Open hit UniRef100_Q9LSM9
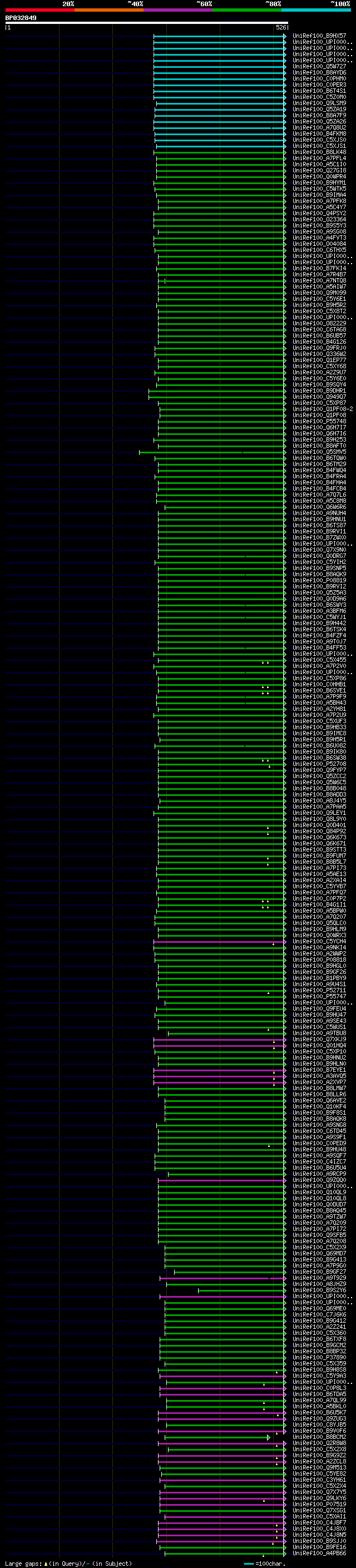 (x=319, y=103)
